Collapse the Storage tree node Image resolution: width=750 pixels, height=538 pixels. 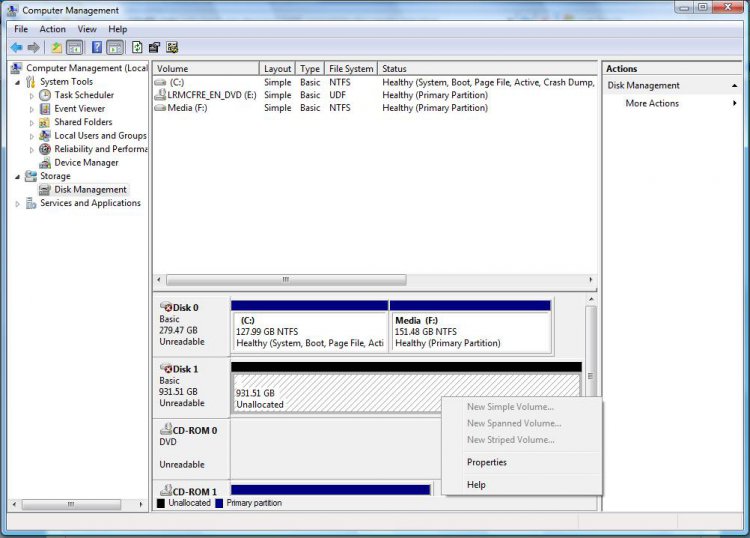coord(18,176)
